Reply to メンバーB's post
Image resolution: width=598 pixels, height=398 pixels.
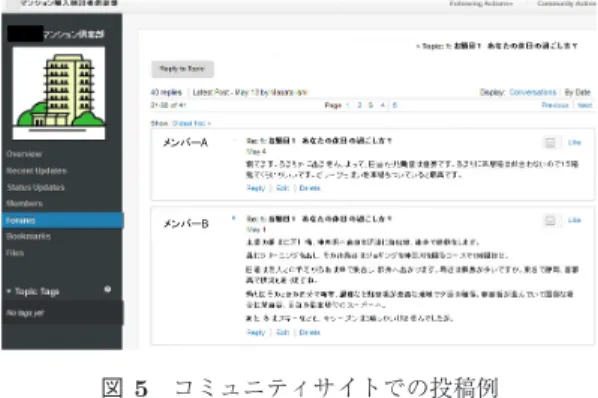[x=256, y=332]
